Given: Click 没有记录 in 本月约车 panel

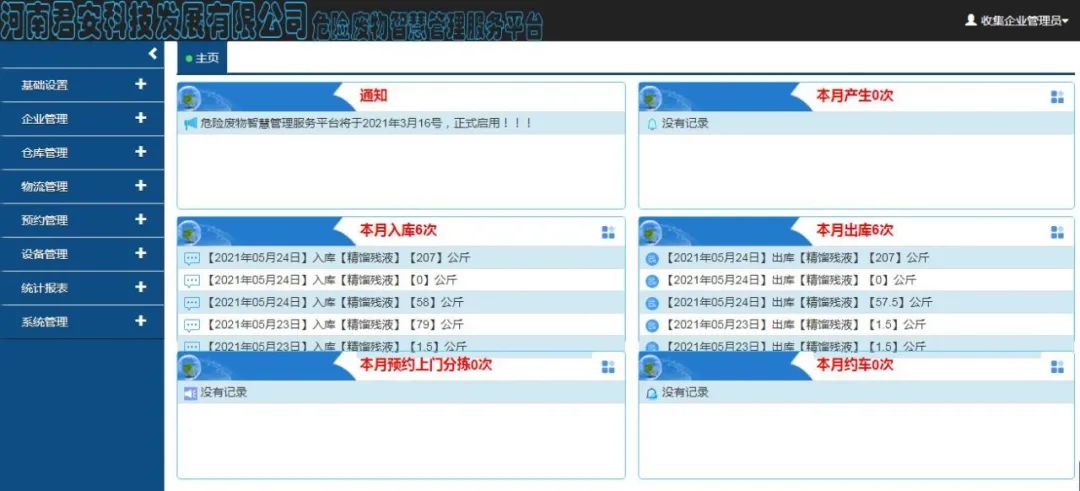Looking at the screenshot, I should pyautogui.click(x=685, y=393).
